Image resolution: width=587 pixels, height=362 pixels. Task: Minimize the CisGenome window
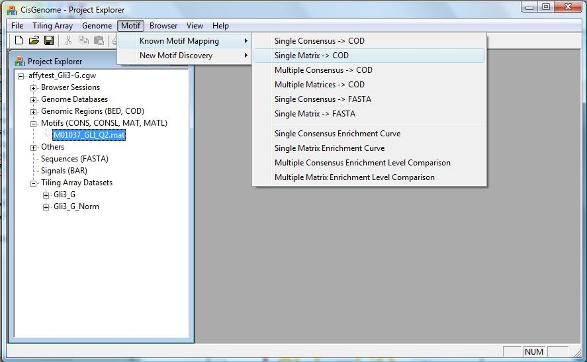tap(529, 7)
